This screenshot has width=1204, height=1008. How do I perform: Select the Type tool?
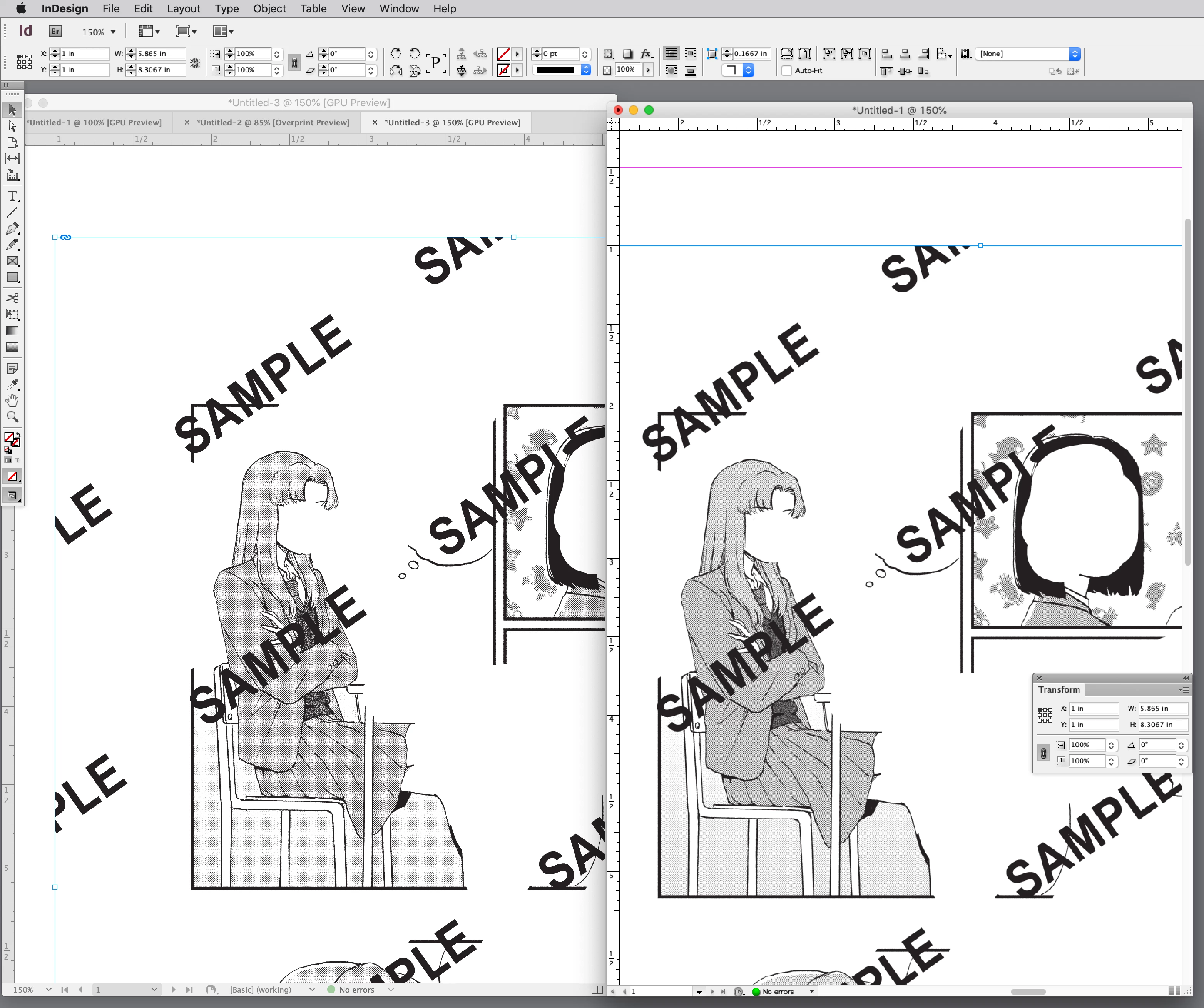pyautogui.click(x=12, y=197)
